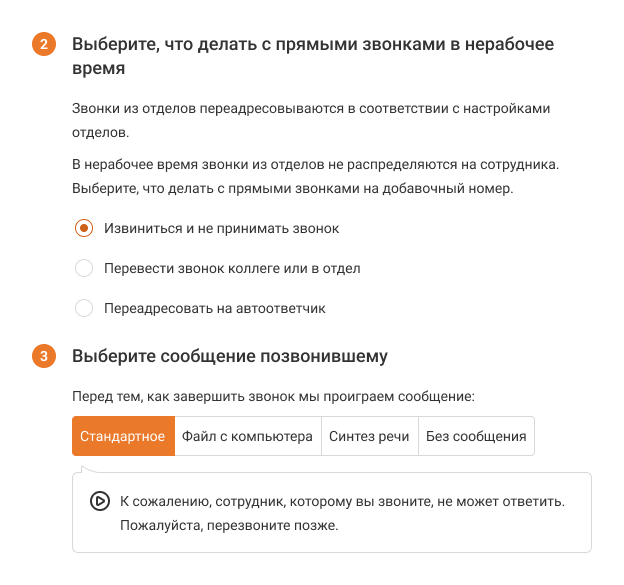Open the 'Файл с компьютера' tab

[x=247, y=436]
